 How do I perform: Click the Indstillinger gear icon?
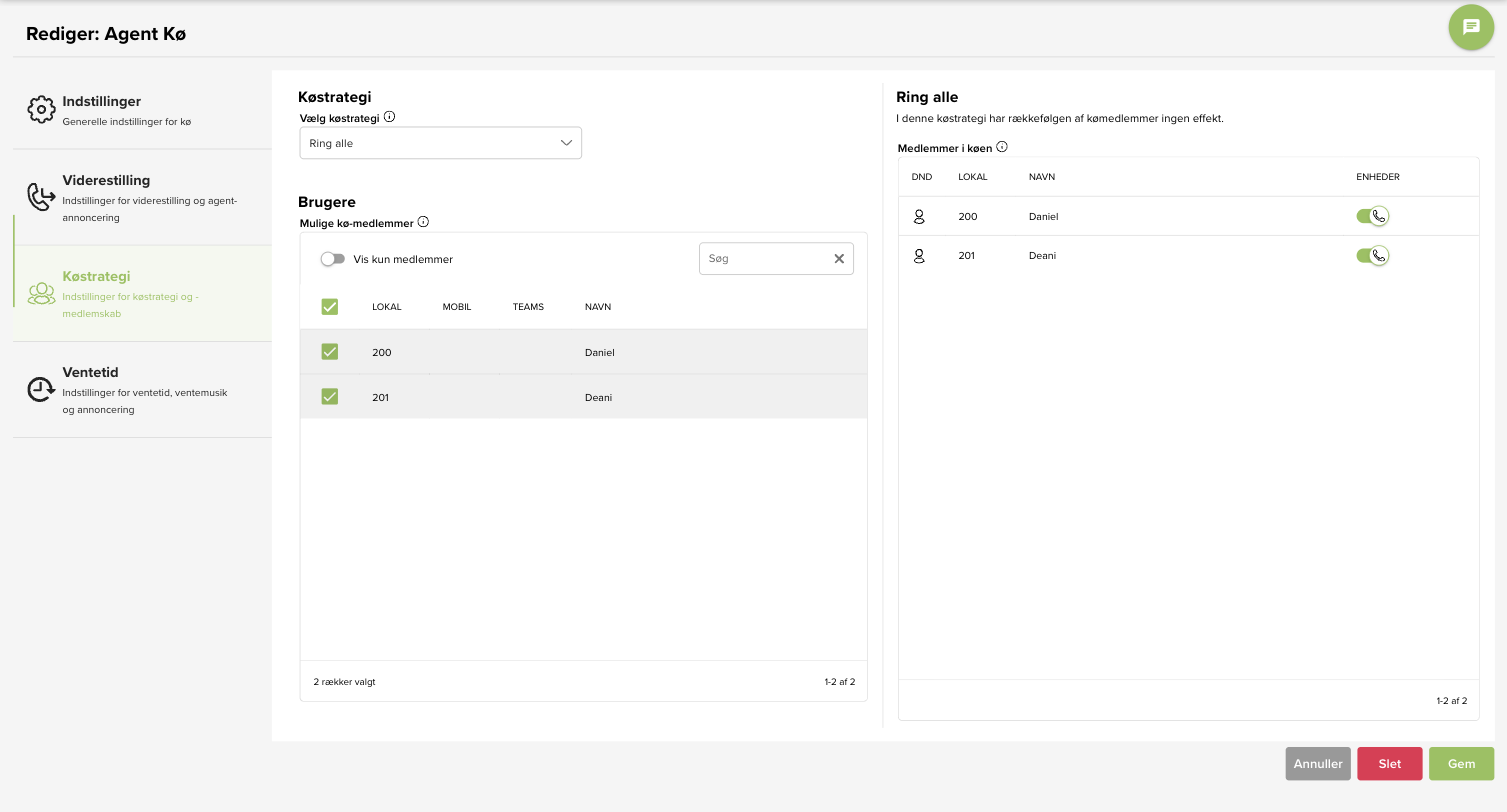[41, 109]
